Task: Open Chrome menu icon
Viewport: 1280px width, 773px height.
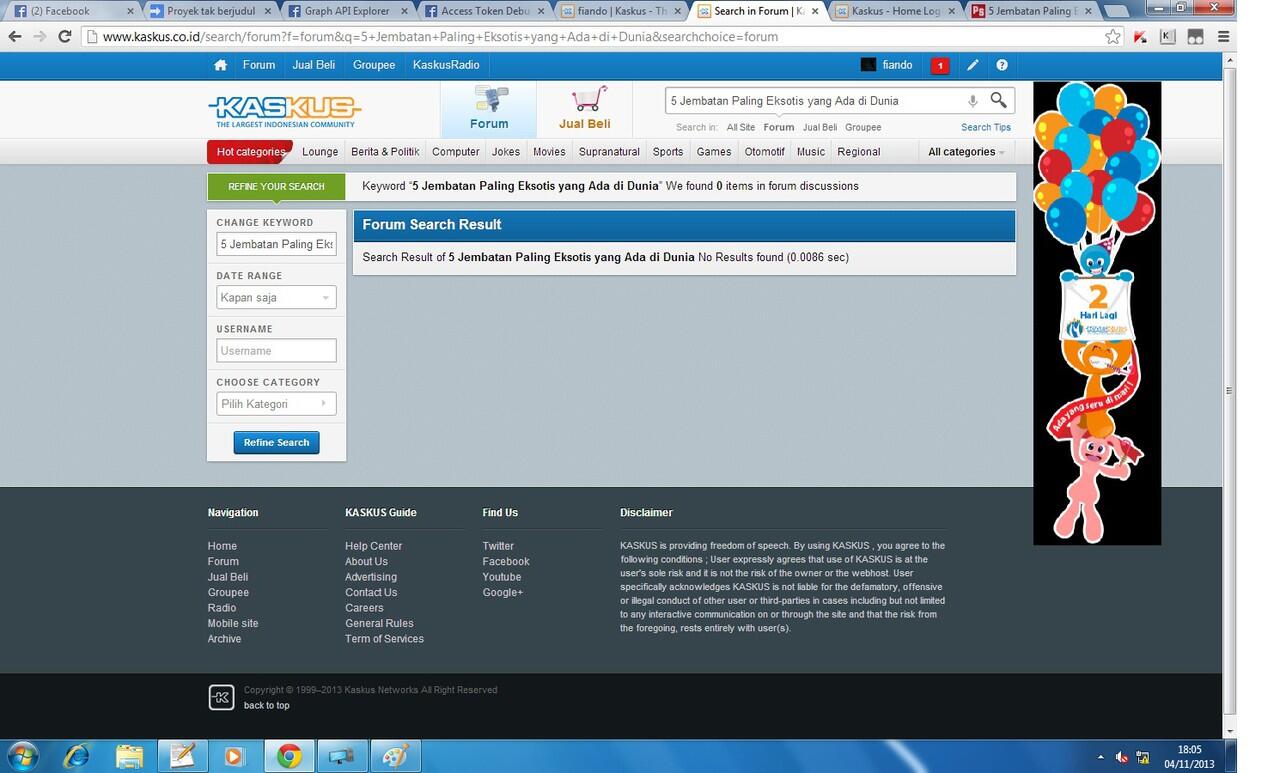Action: point(1223,36)
